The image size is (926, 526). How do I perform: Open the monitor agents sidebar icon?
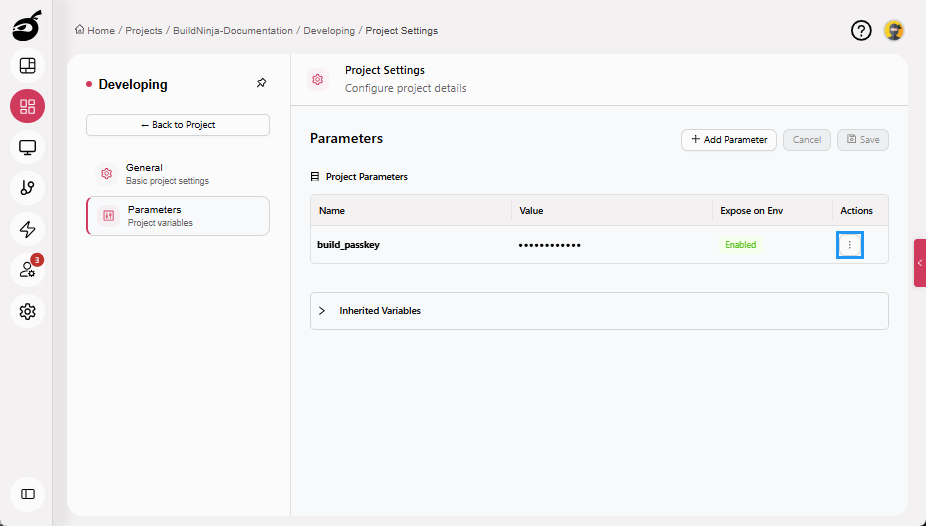point(27,147)
